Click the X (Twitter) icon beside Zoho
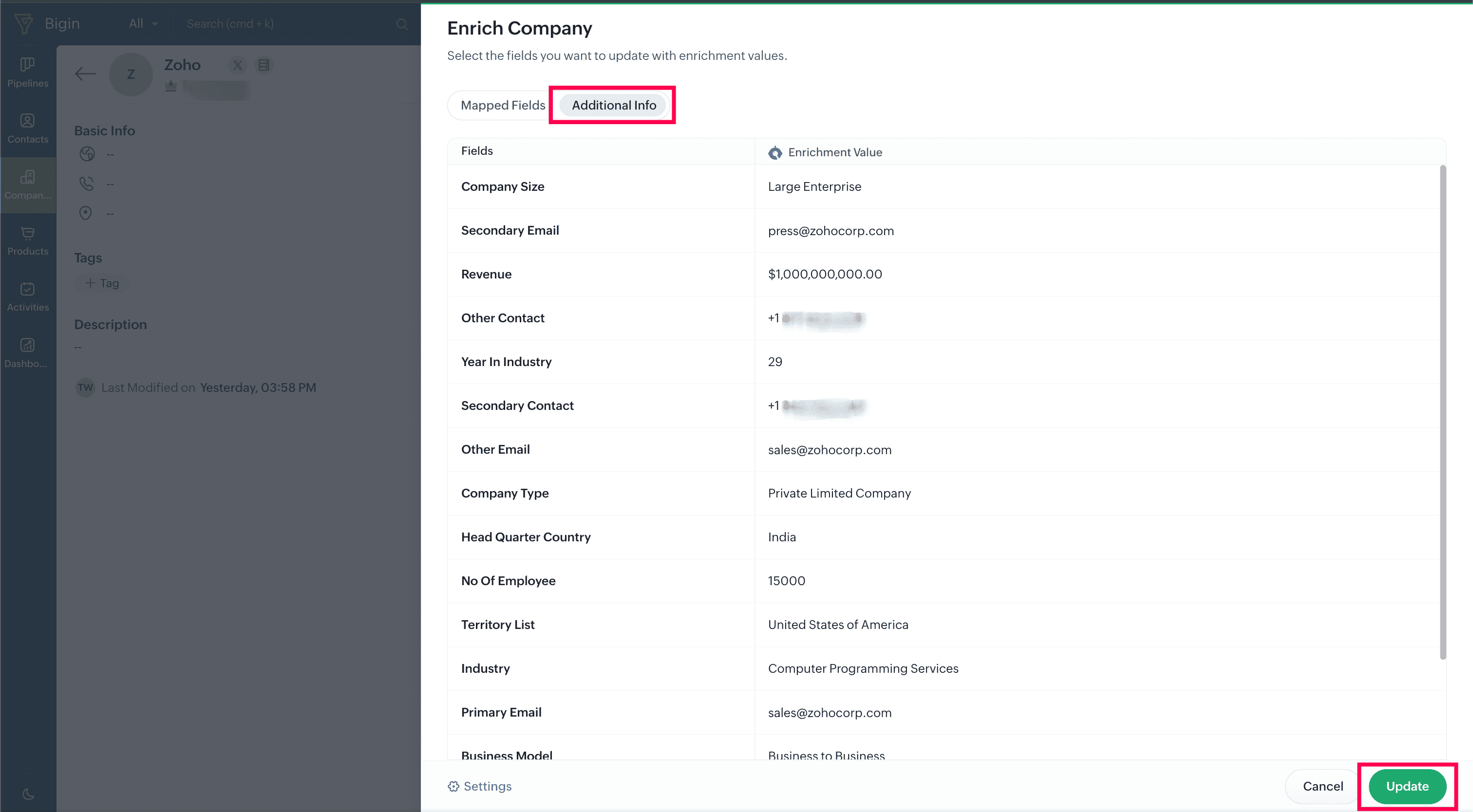 point(237,65)
